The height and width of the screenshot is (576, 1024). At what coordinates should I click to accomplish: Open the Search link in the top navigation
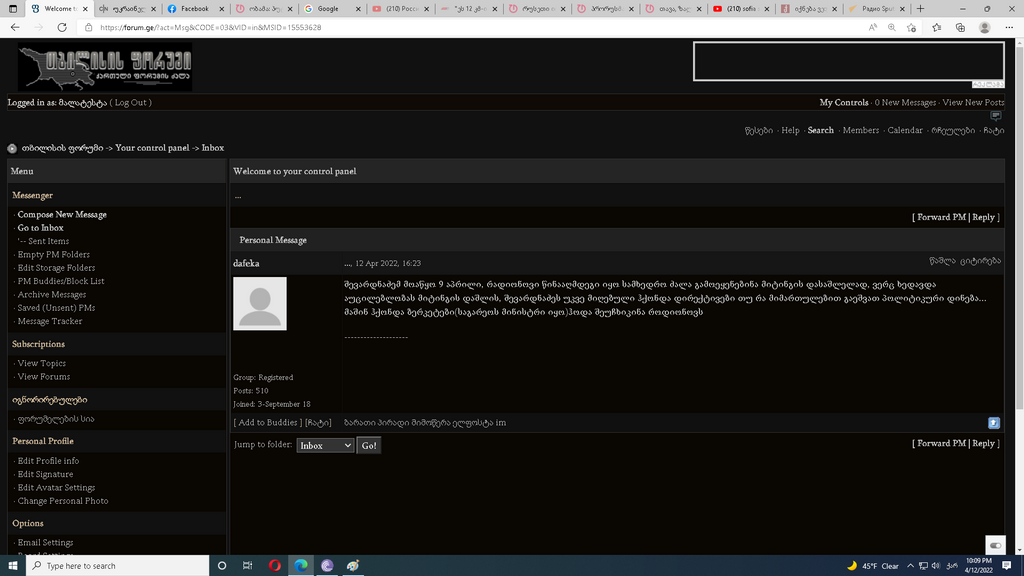820,131
